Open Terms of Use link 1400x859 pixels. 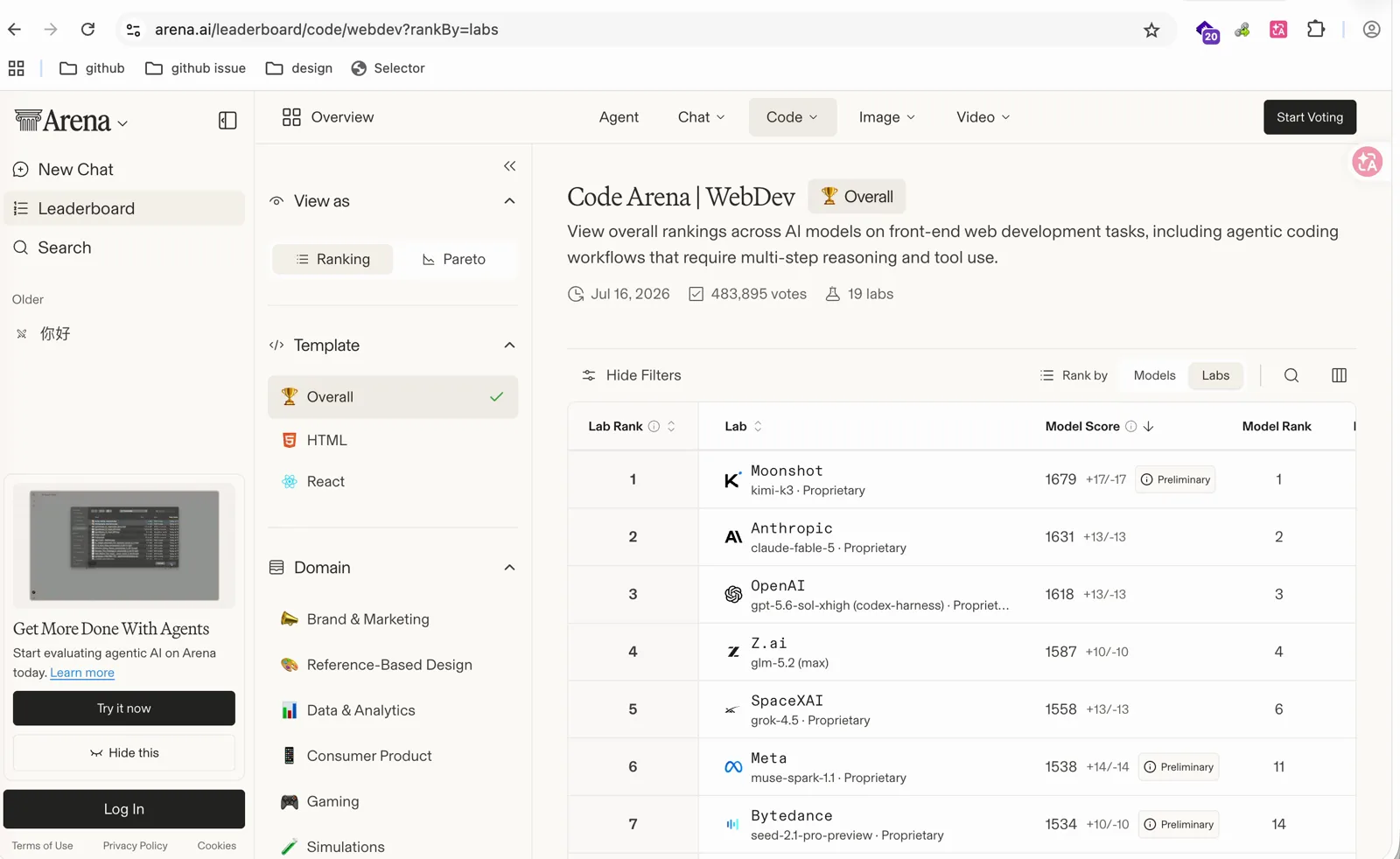(x=42, y=846)
